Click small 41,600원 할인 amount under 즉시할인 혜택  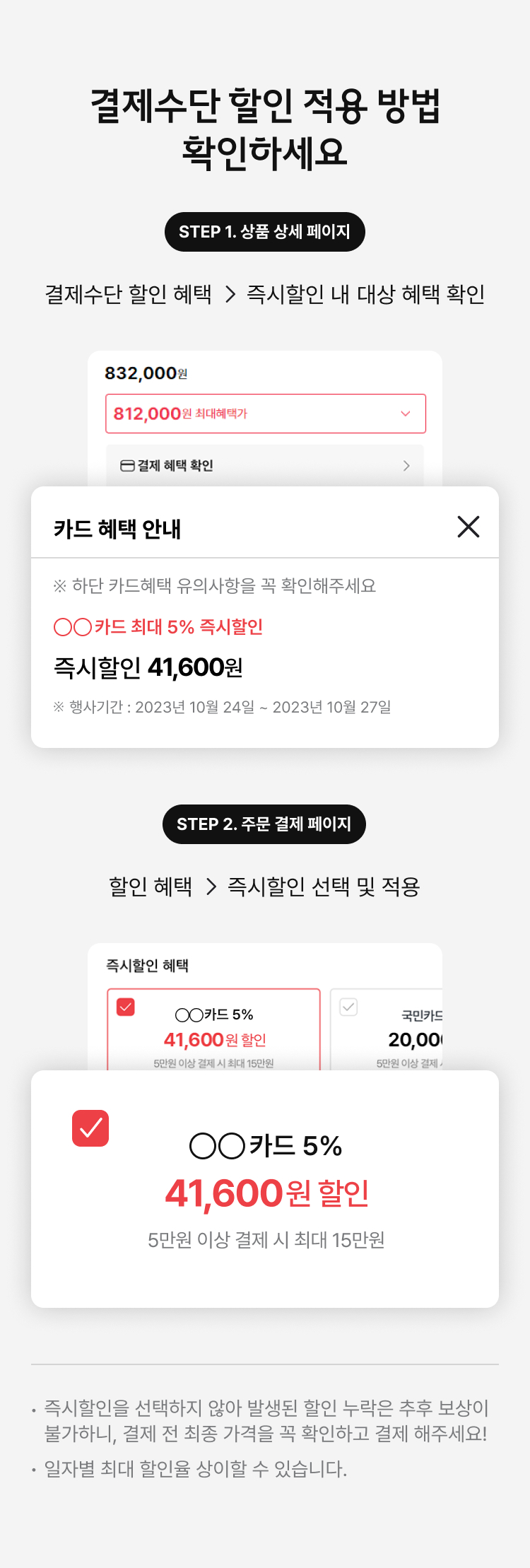215,1040
